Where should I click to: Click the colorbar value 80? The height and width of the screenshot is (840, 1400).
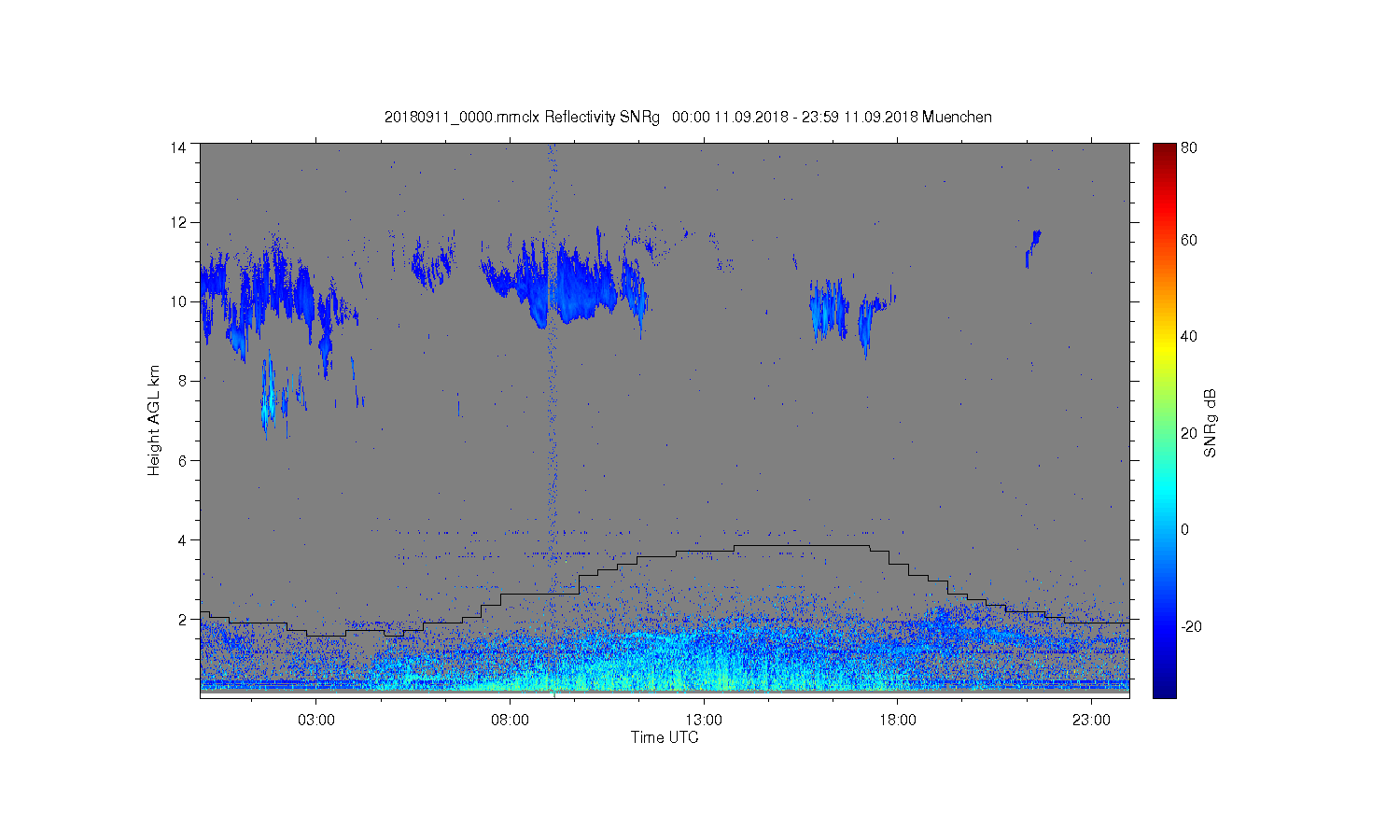pyautogui.click(x=1189, y=147)
